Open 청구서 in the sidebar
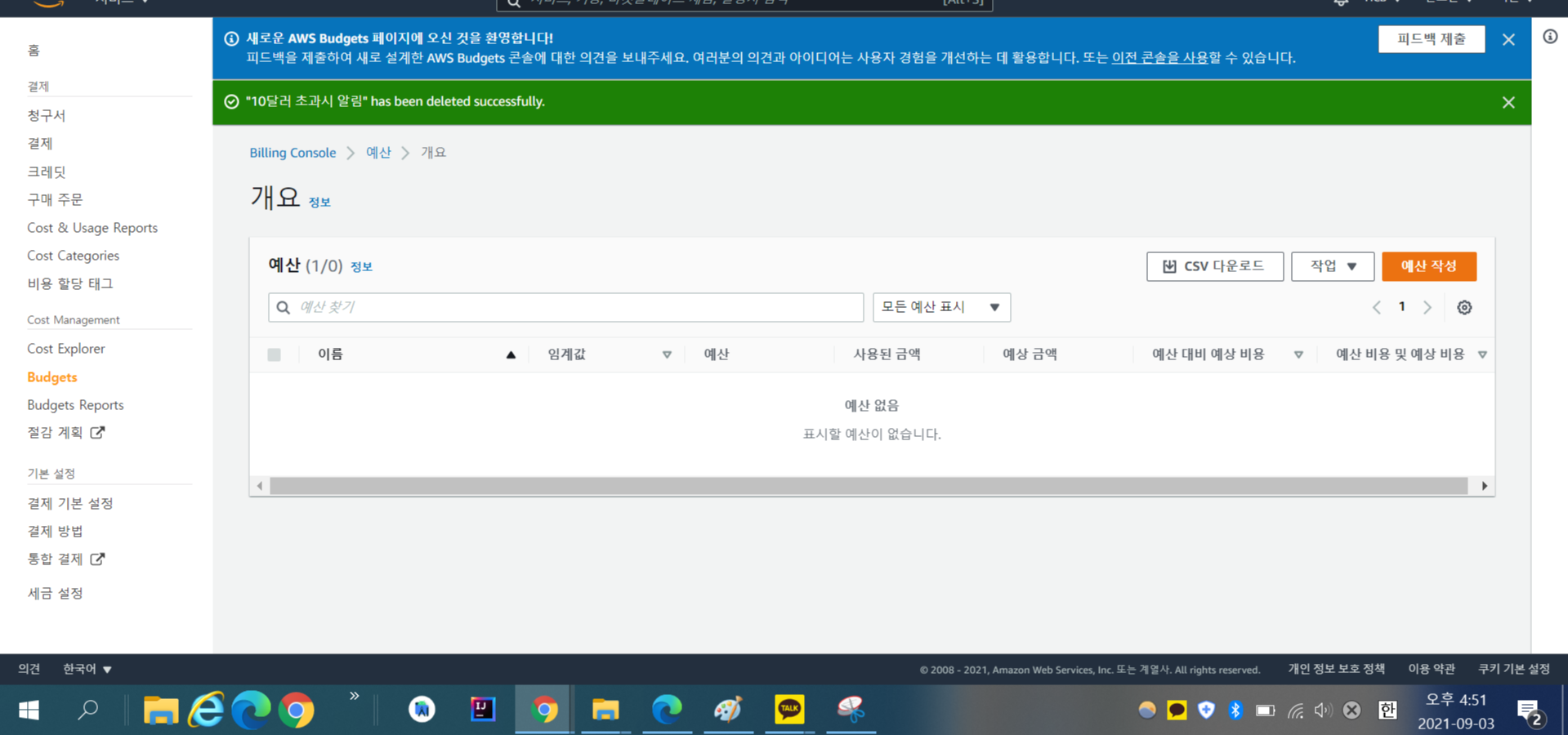The image size is (1568, 735). pyautogui.click(x=47, y=116)
